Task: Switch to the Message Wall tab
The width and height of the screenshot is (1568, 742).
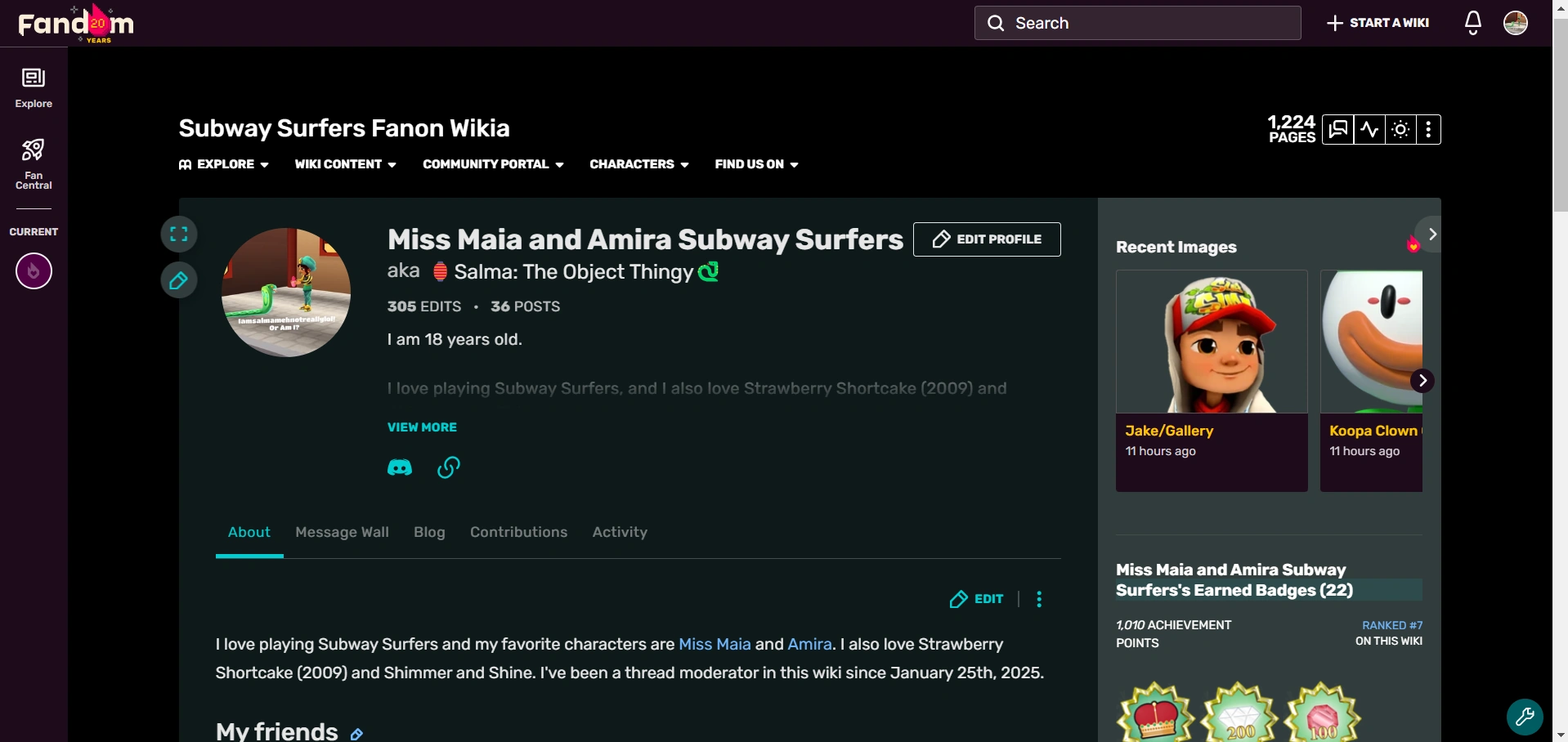Action: click(342, 533)
